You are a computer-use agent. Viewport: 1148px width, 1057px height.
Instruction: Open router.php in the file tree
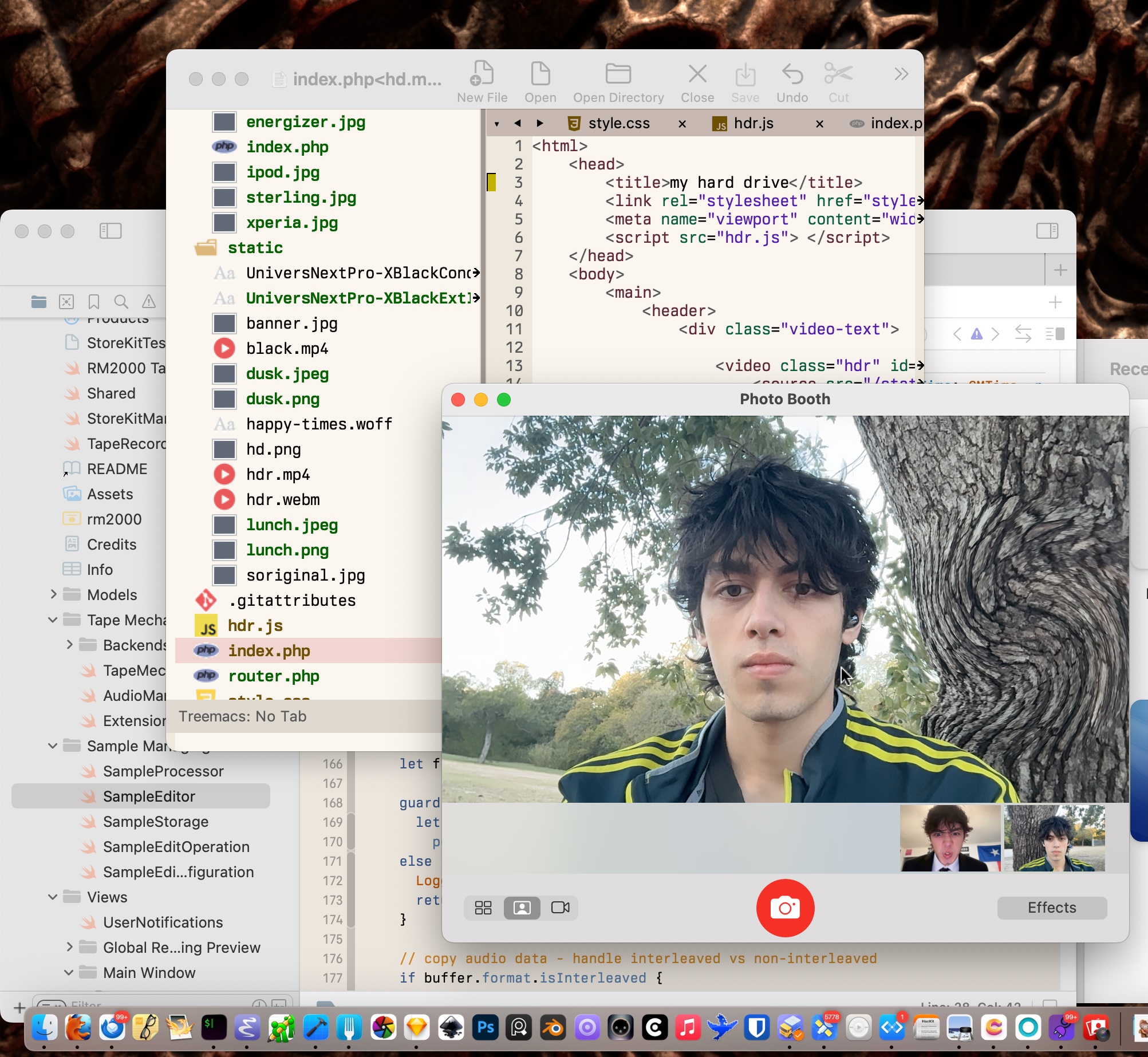273,676
